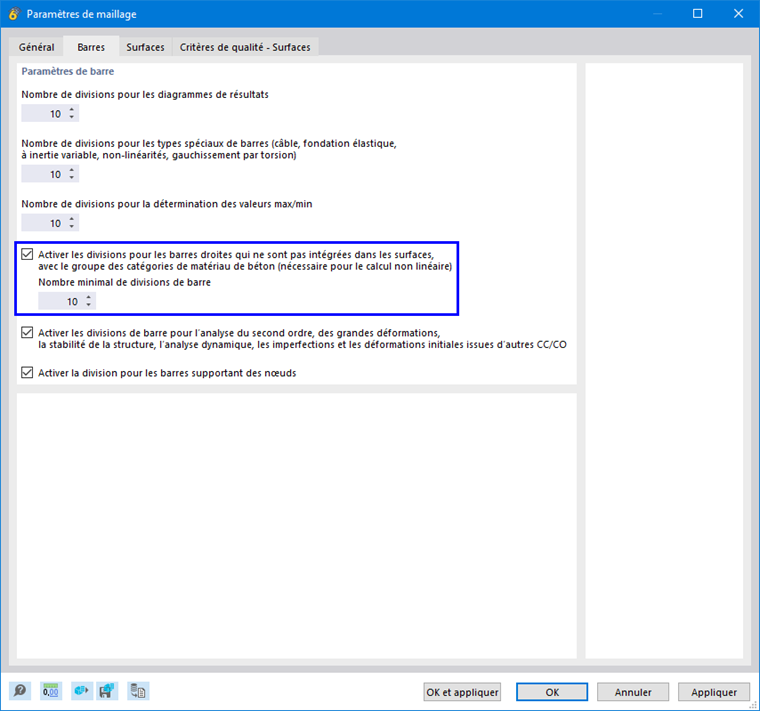The image size is (760, 711).
Task: Increase divisions for max/min value determination
Action: click(72, 220)
